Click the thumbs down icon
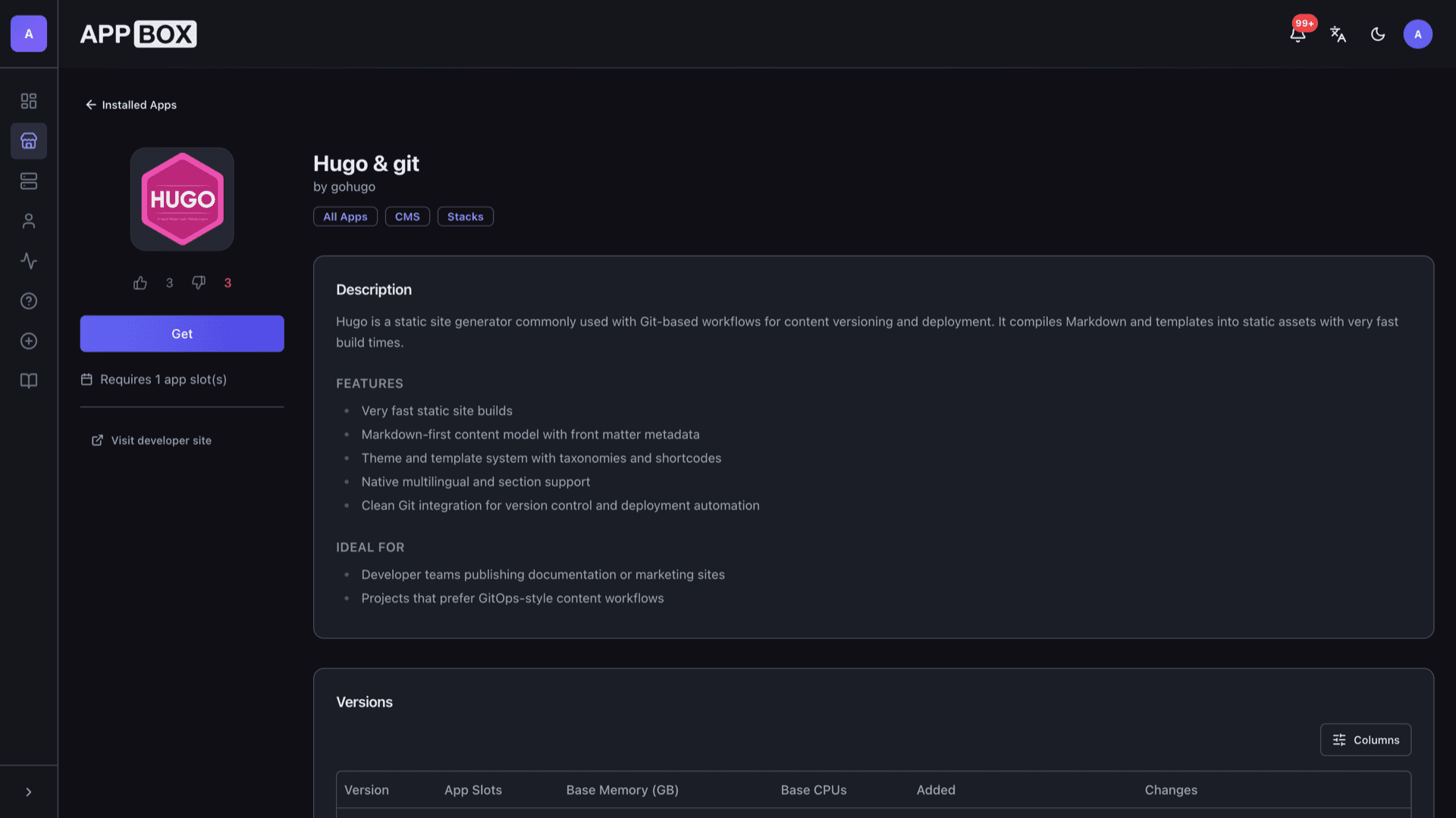Screen dimensions: 1456x818 (199, 283)
